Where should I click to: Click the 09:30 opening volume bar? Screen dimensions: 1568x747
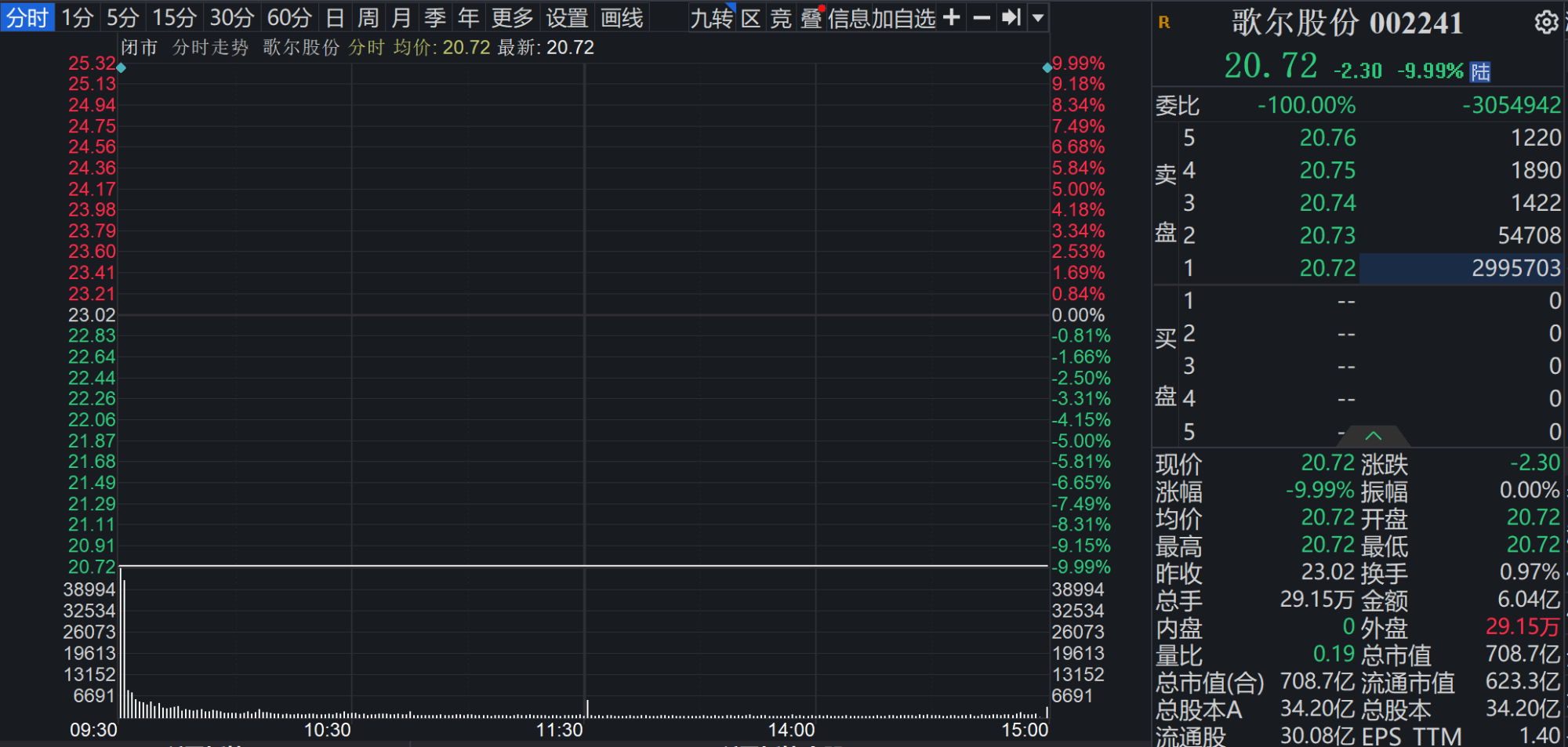[x=122, y=643]
